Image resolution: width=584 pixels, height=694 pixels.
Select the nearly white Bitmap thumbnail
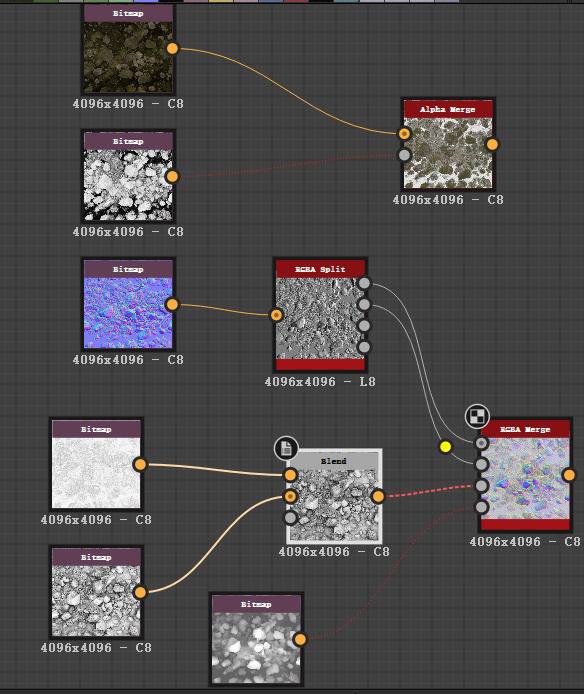point(96,473)
